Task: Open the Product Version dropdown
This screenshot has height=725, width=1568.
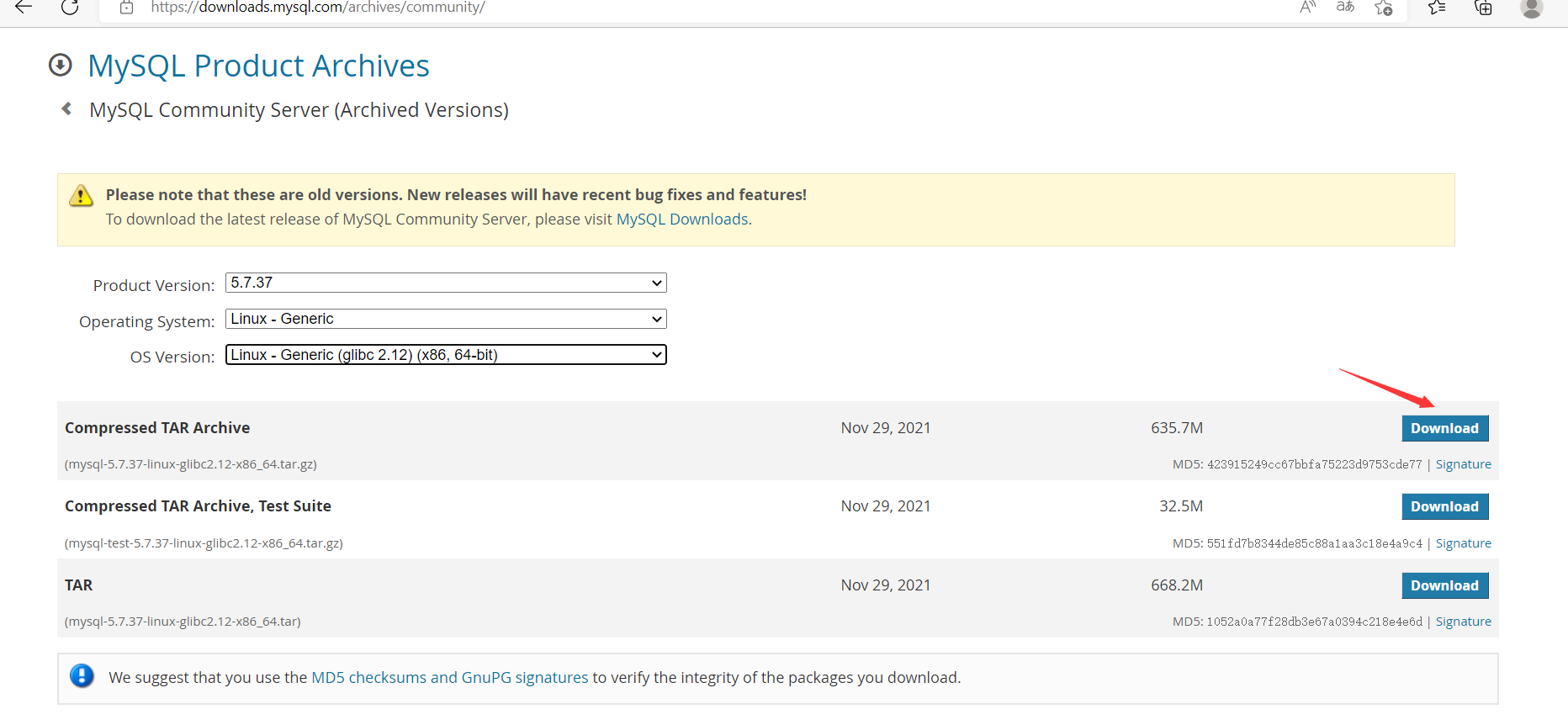Action: click(x=446, y=283)
